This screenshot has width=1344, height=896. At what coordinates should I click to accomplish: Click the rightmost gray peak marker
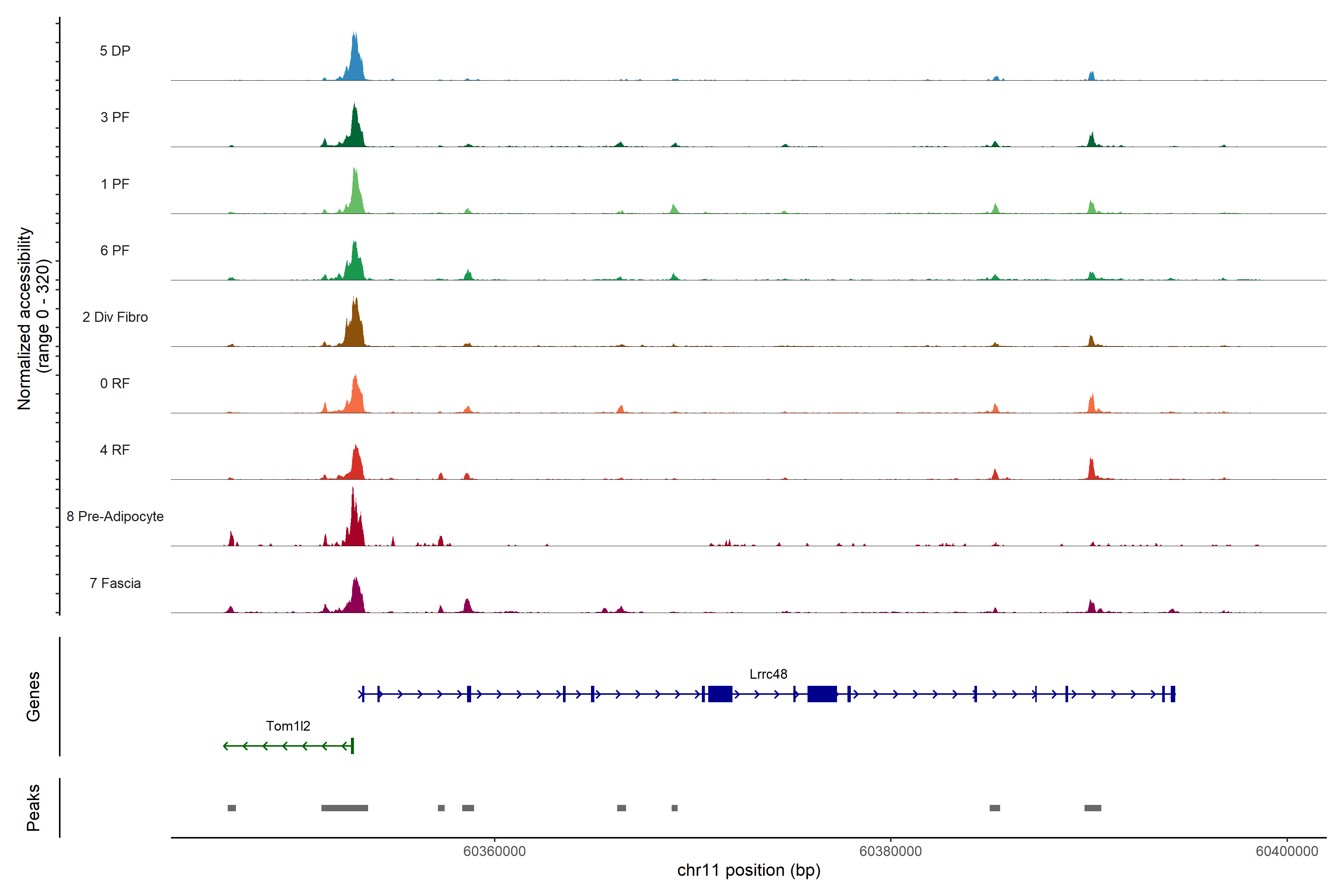click(1093, 808)
